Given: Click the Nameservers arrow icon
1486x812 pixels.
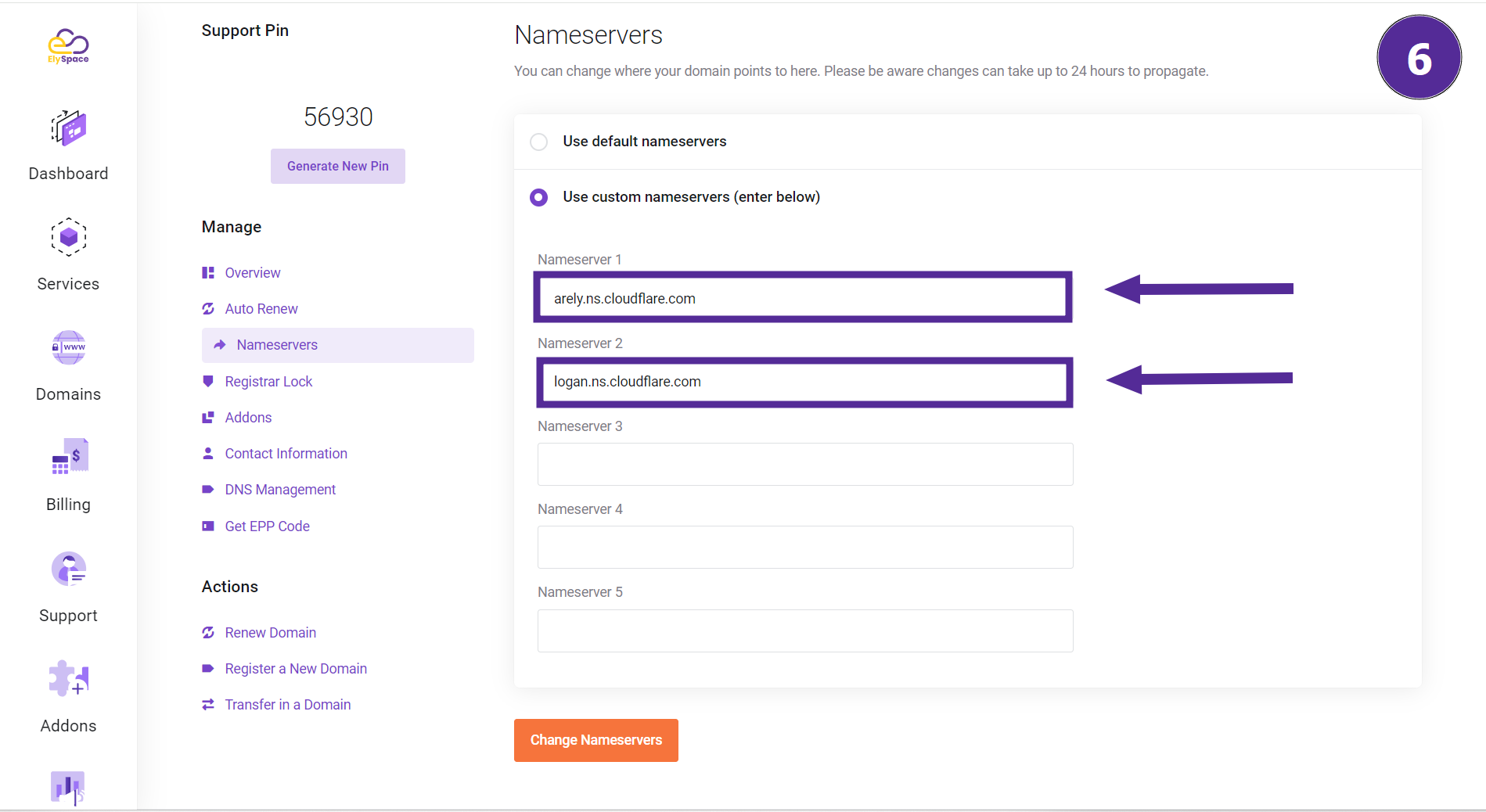Looking at the screenshot, I should coord(220,345).
